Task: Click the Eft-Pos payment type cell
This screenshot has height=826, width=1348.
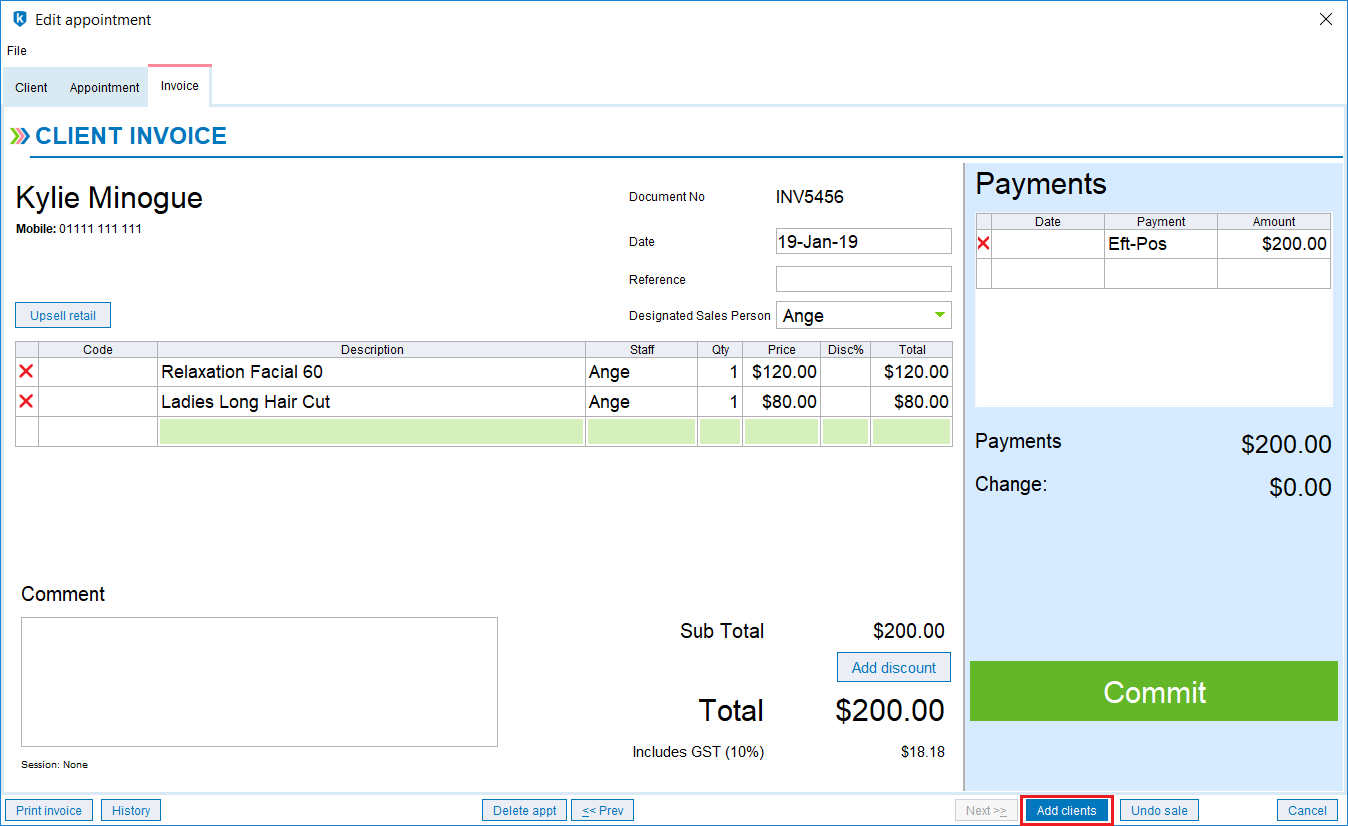Action: [1160, 244]
